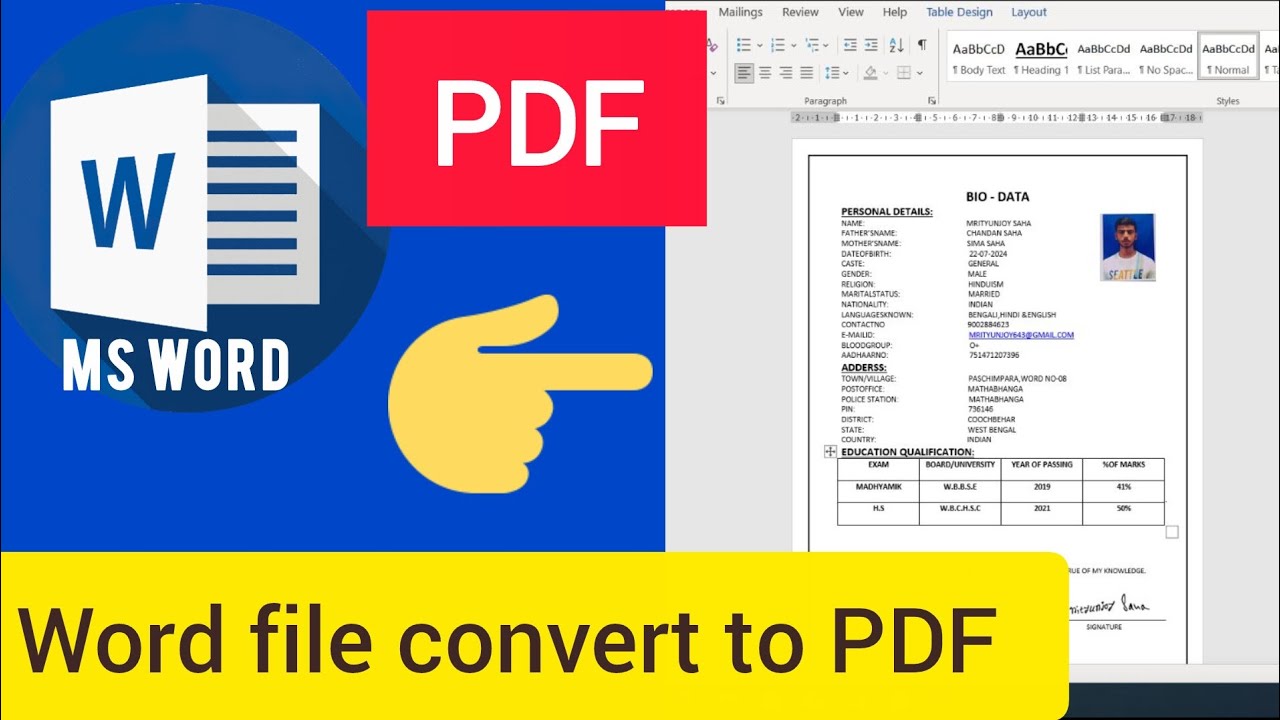
Task: Apply the Body Text style
Action: (x=979, y=58)
